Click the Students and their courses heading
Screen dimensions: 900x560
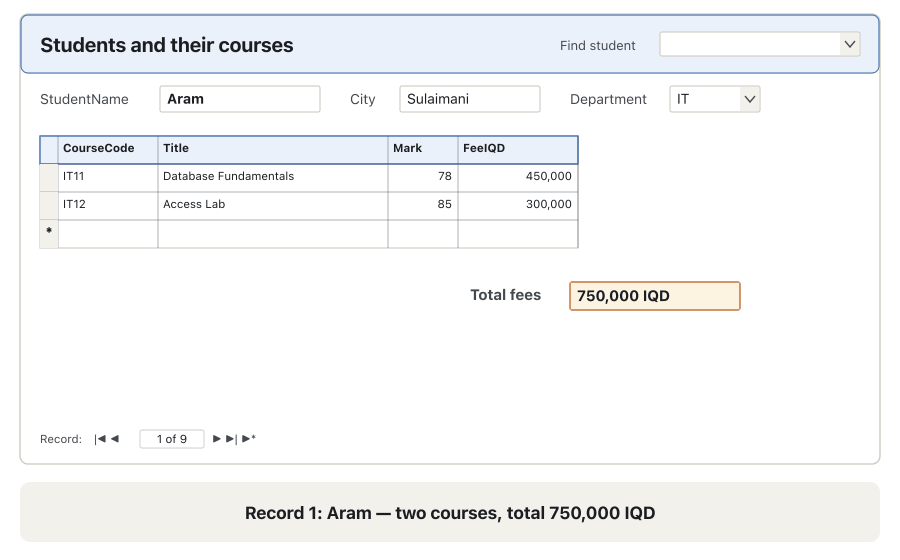(x=166, y=45)
